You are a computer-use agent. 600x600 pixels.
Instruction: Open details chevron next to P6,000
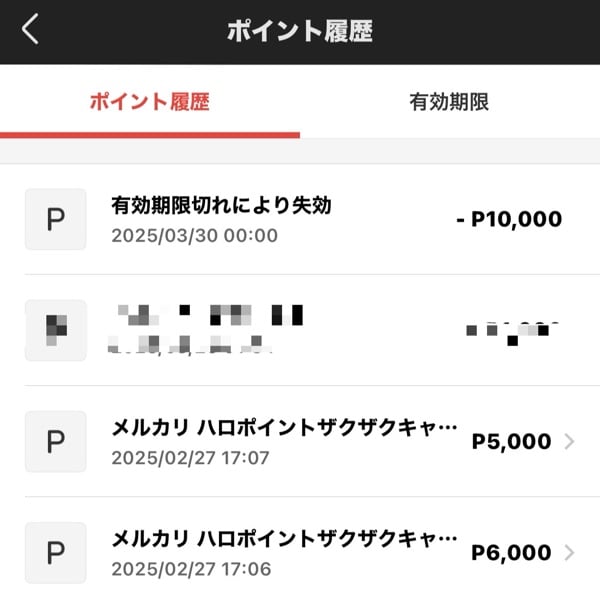[x=569, y=553]
